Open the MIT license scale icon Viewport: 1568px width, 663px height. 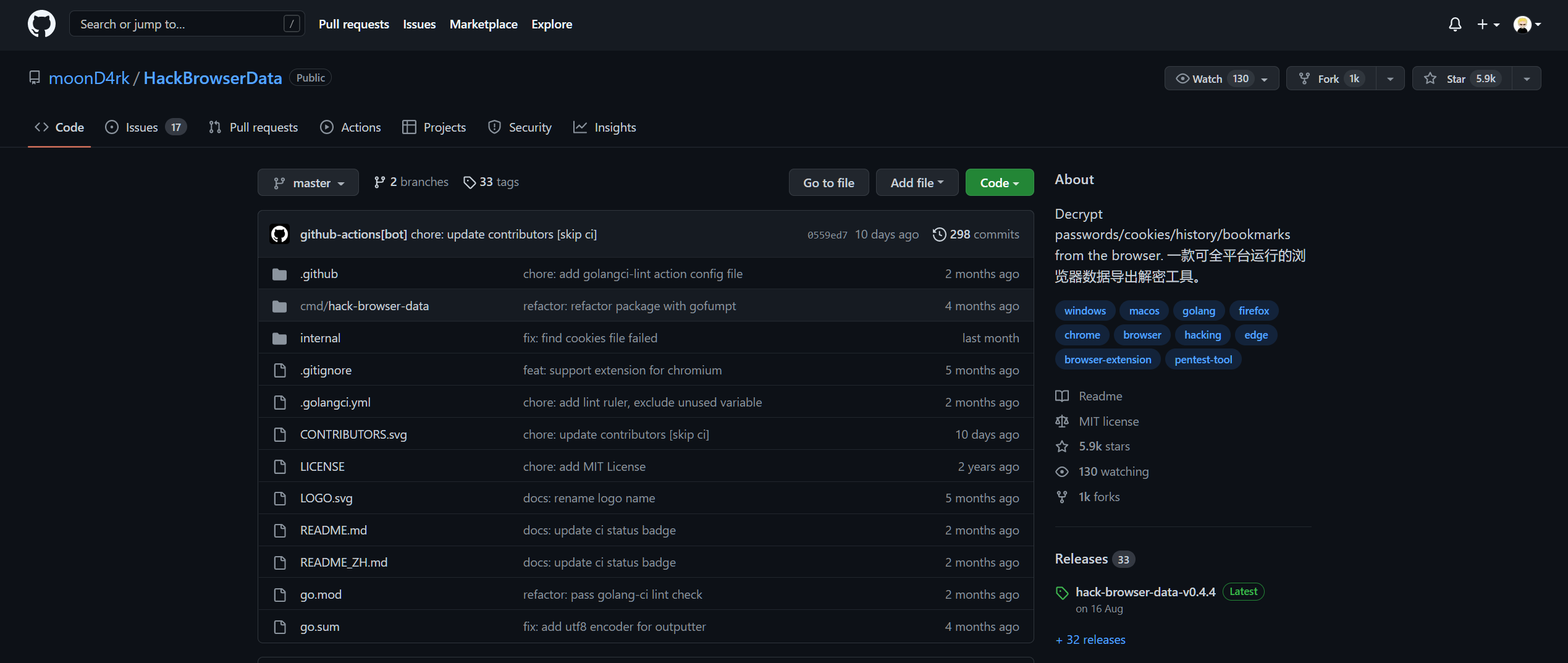(1062, 421)
